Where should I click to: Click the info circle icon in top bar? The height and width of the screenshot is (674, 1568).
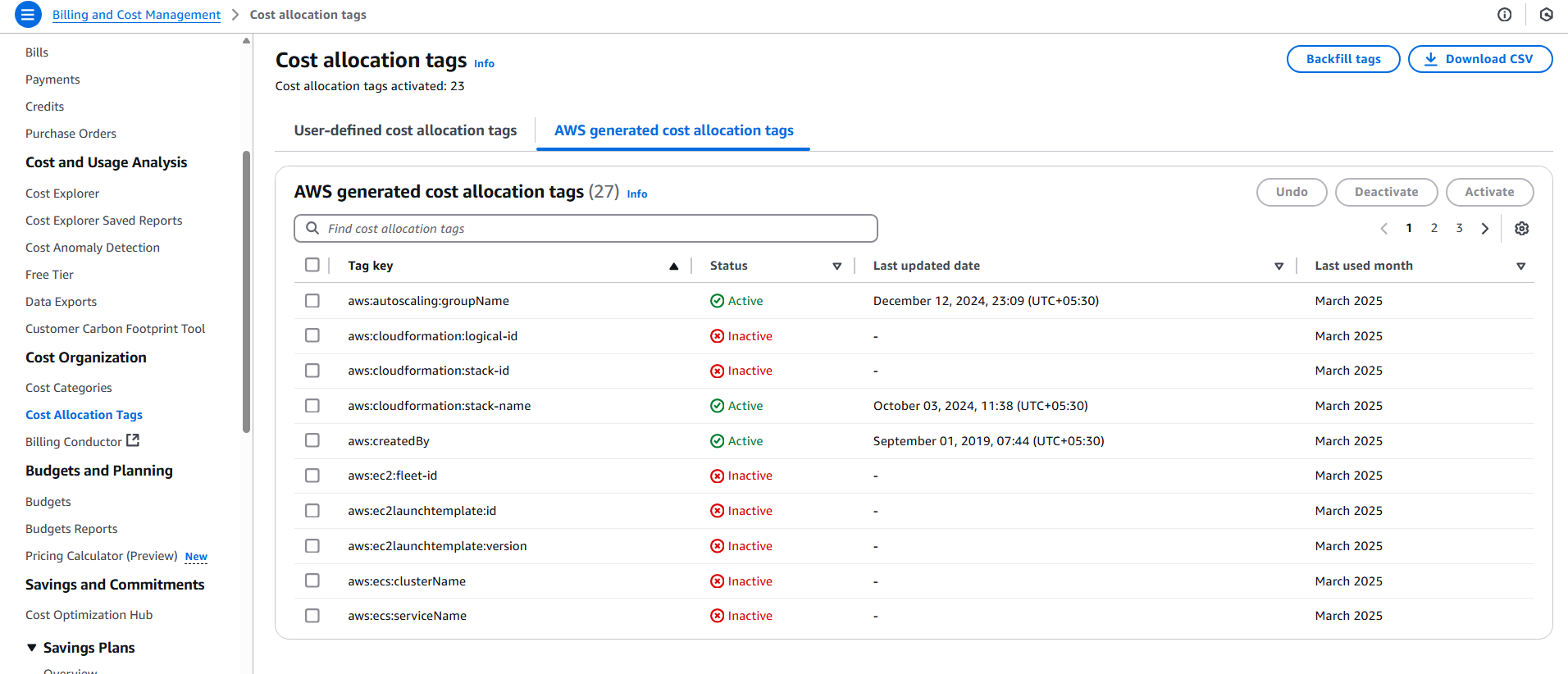pyautogui.click(x=1504, y=14)
